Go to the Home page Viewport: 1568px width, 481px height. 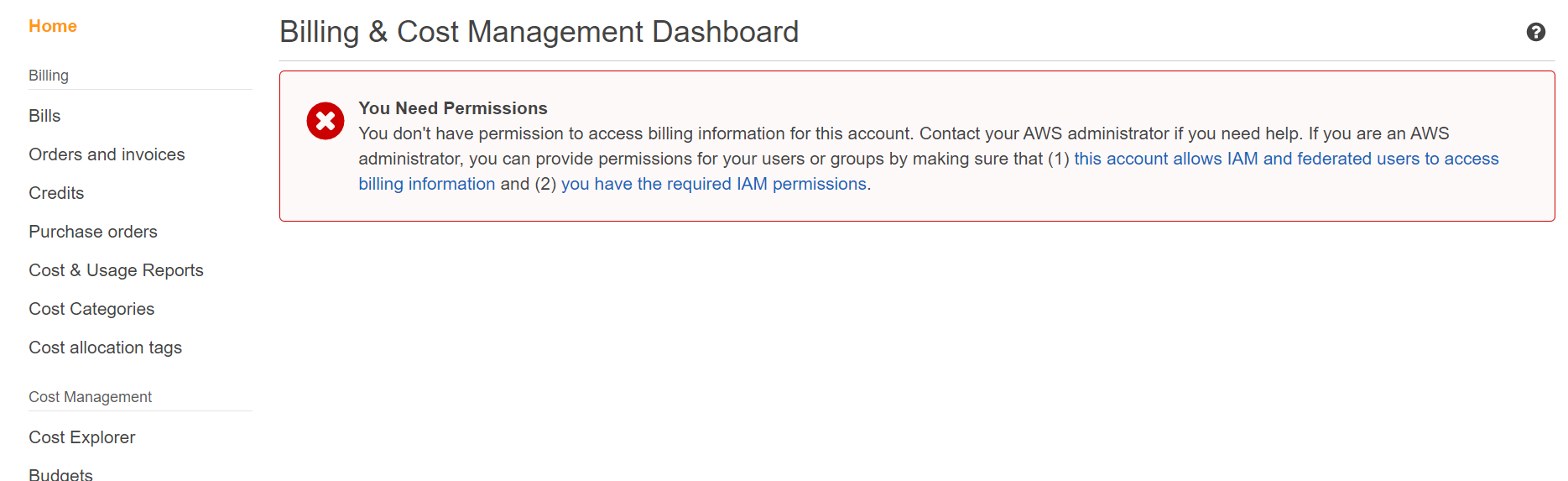(53, 26)
